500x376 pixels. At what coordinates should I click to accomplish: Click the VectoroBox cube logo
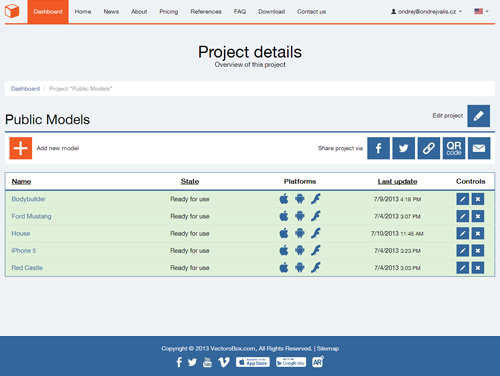tap(12, 11)
